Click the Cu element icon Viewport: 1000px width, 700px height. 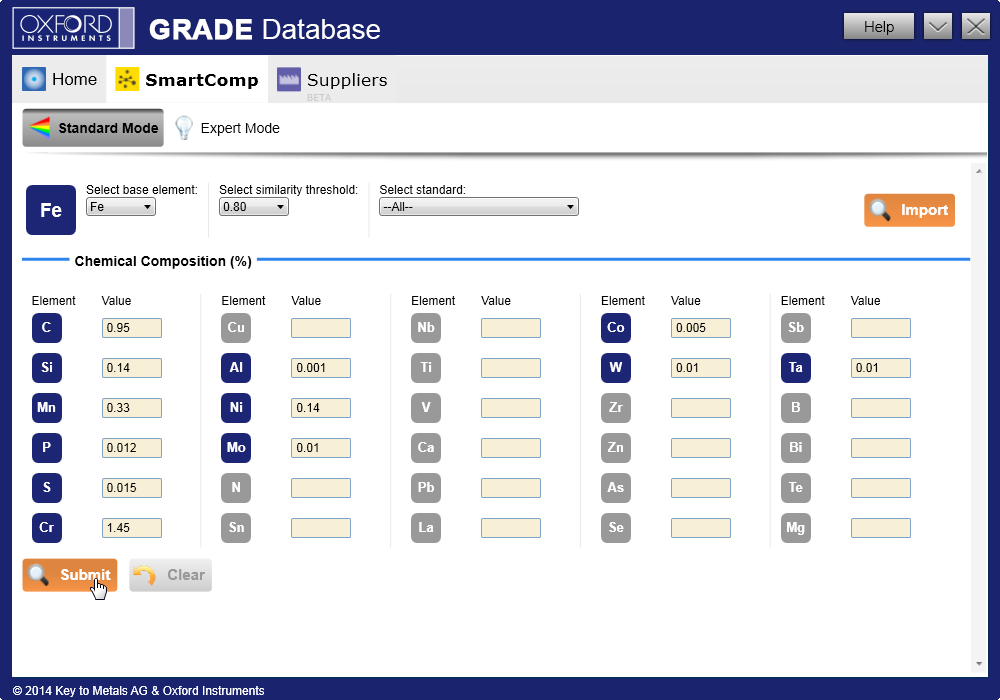[x=236, y=328]
